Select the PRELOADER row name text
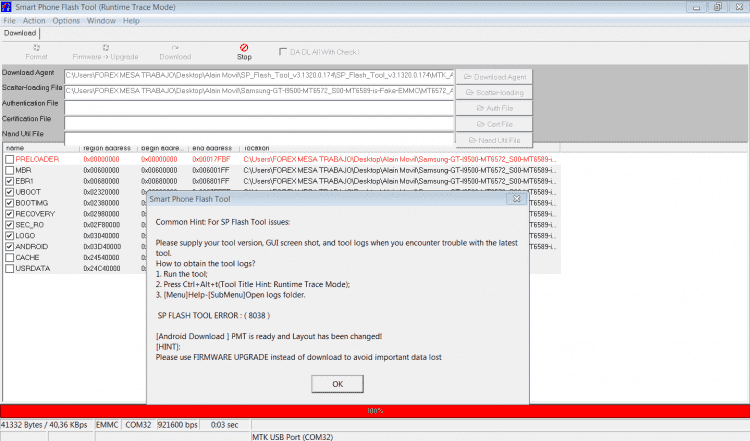 (37, 159)
